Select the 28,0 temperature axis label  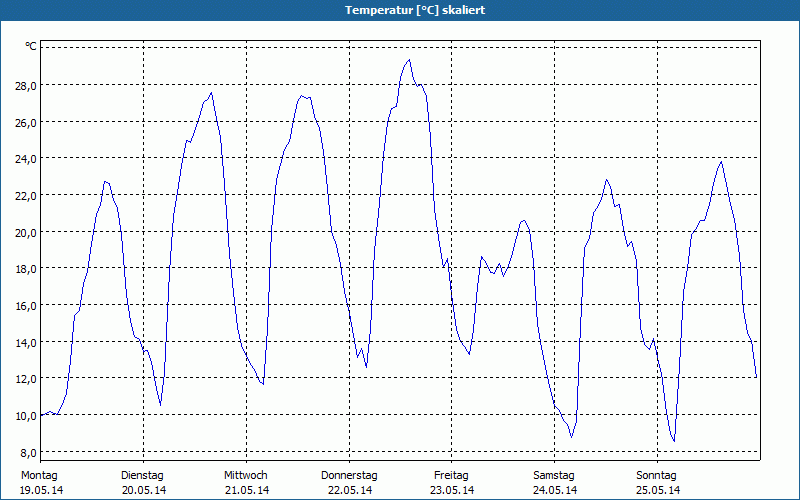24,85
